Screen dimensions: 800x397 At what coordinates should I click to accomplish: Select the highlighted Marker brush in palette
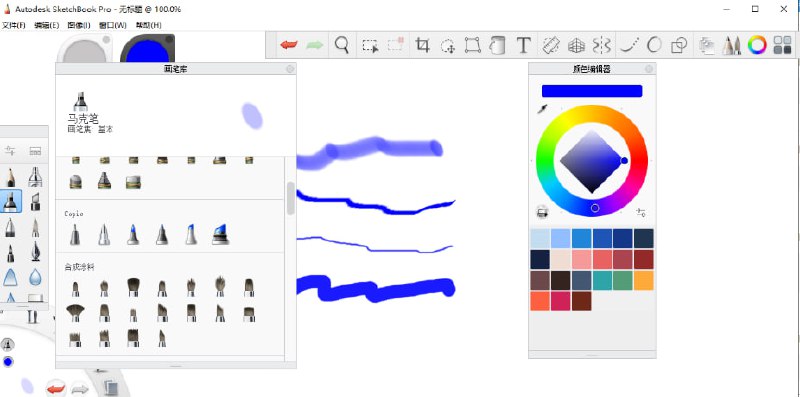[10, 202]
